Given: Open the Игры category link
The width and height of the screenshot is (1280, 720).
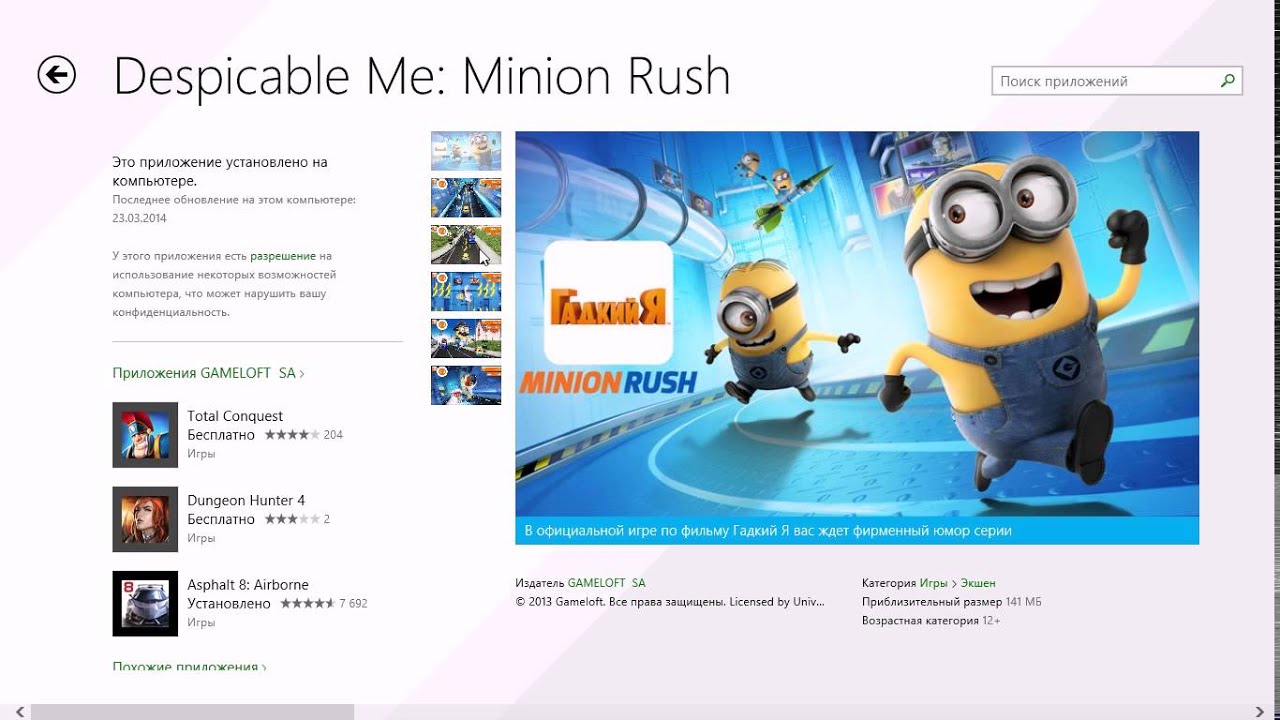Looking at the screenshot, I should pos(934,582).
